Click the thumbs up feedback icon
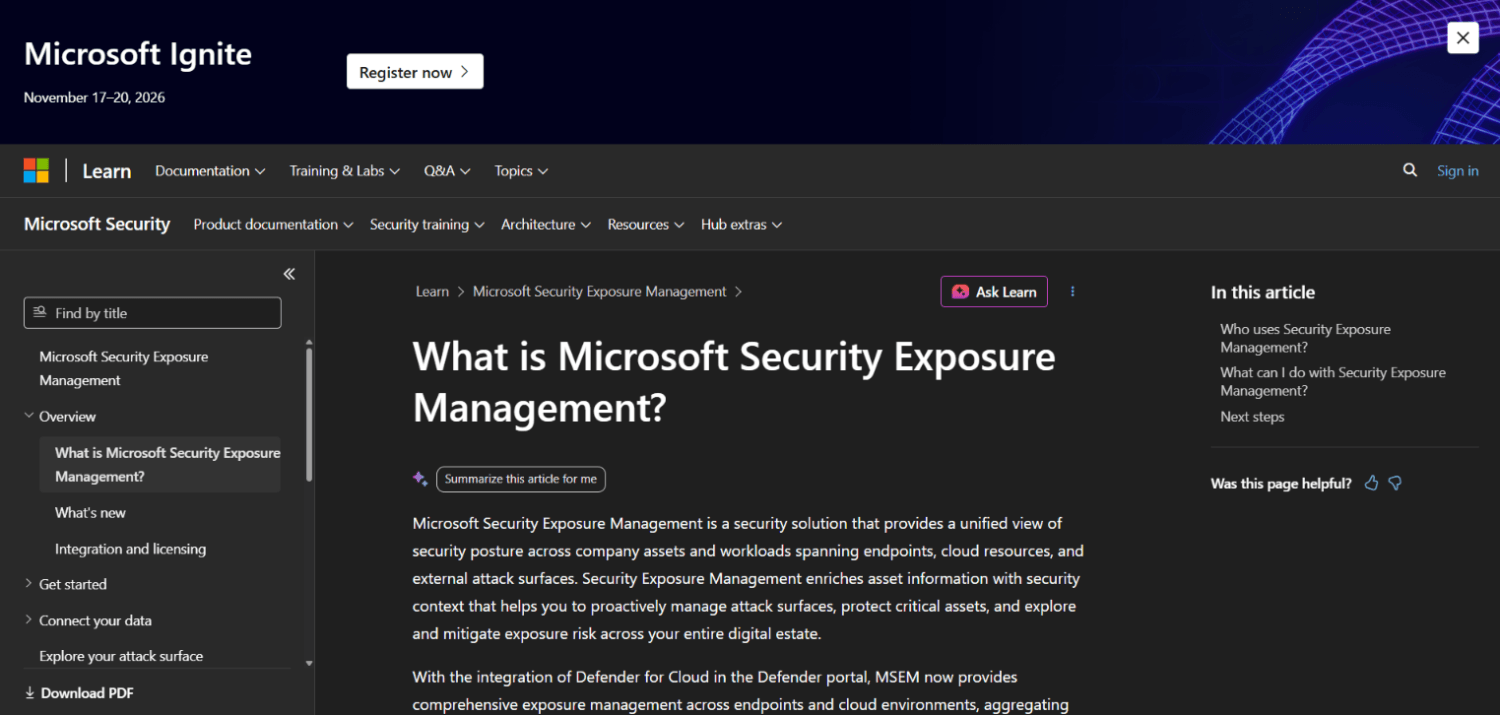Viewport: 1500px width, 715px height. [x=1371, y=483]
